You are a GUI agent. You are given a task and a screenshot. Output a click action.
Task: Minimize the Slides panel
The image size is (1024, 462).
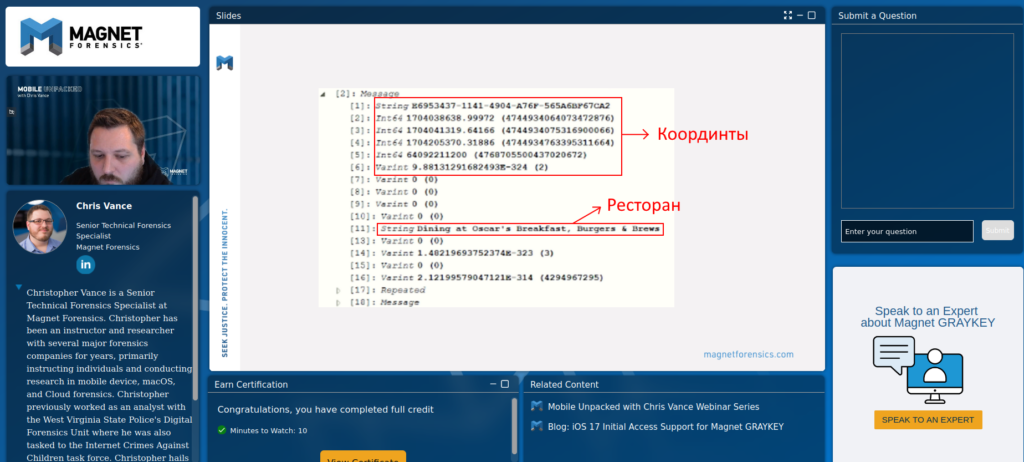click(x=800, y=16)
